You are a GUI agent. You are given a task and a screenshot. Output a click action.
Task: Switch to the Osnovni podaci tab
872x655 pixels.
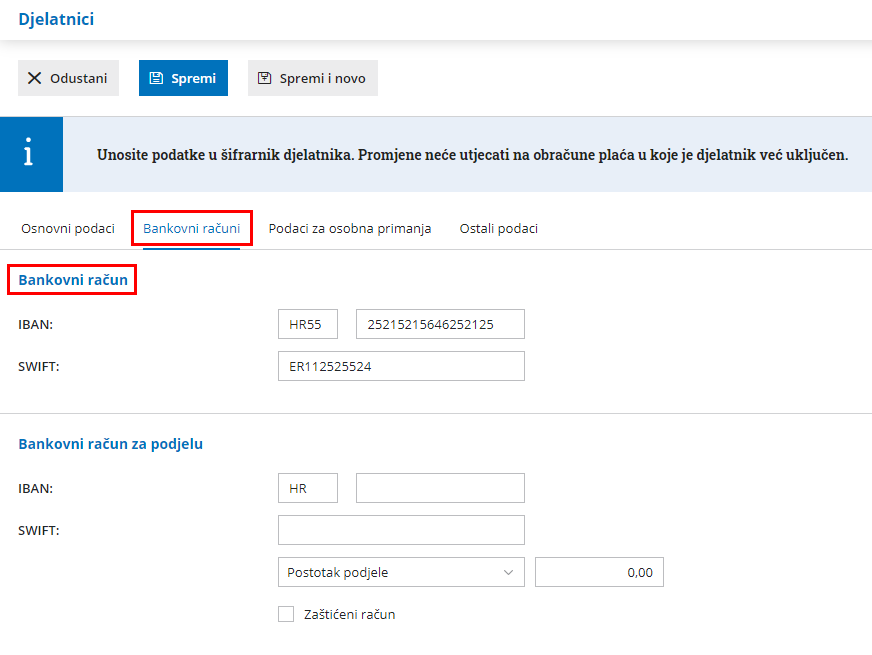(x=67, y=228)
